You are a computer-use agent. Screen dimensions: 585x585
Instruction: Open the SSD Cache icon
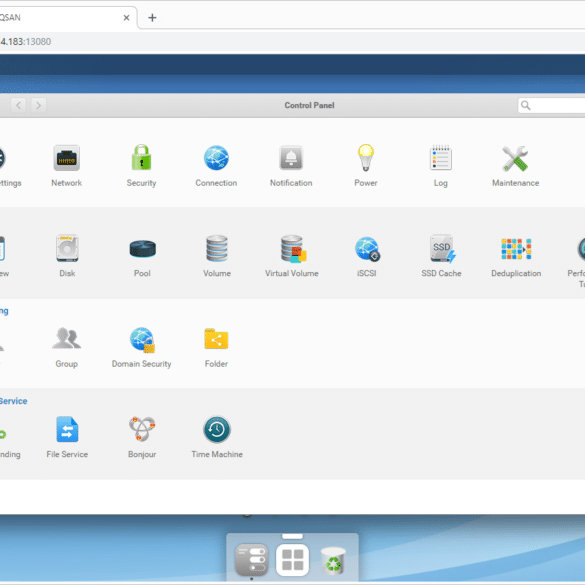click(x=442, y=248)
